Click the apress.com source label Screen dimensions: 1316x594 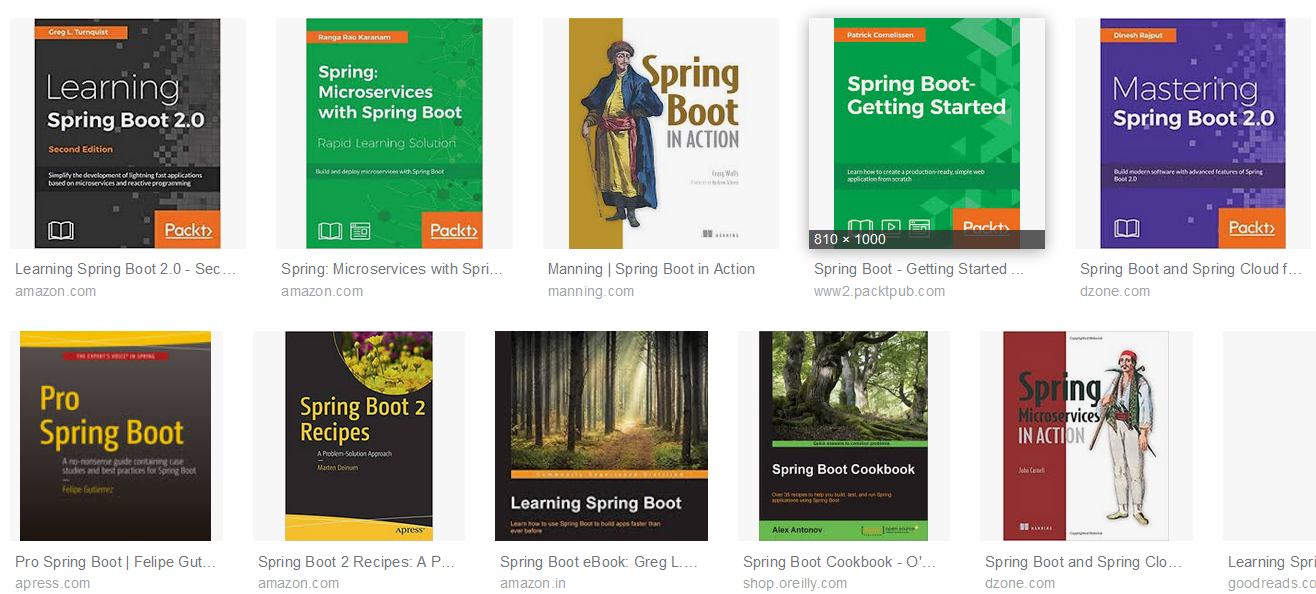click(x=52, y=583)
